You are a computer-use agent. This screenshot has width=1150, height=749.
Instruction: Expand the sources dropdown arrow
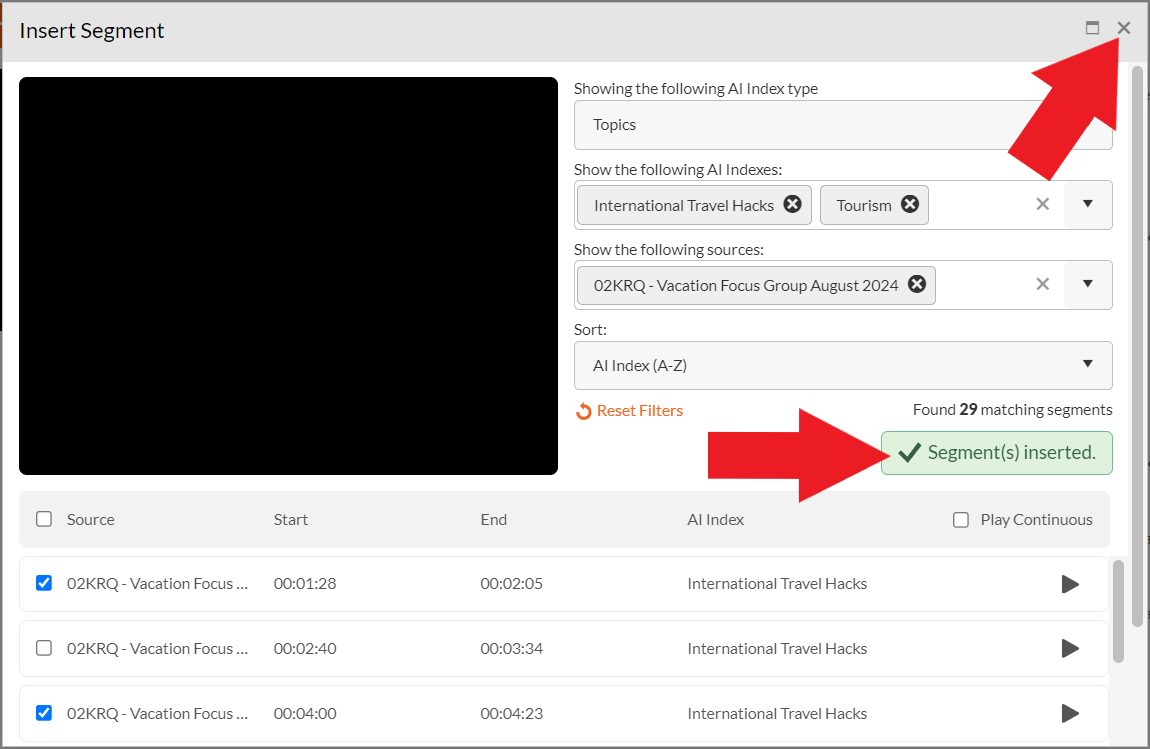(x=1088, y=284)
